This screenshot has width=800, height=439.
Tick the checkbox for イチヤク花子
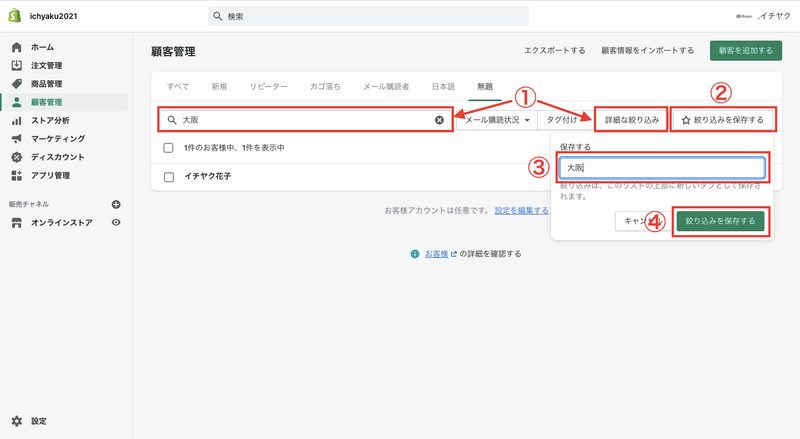click(x=169, y=177)
